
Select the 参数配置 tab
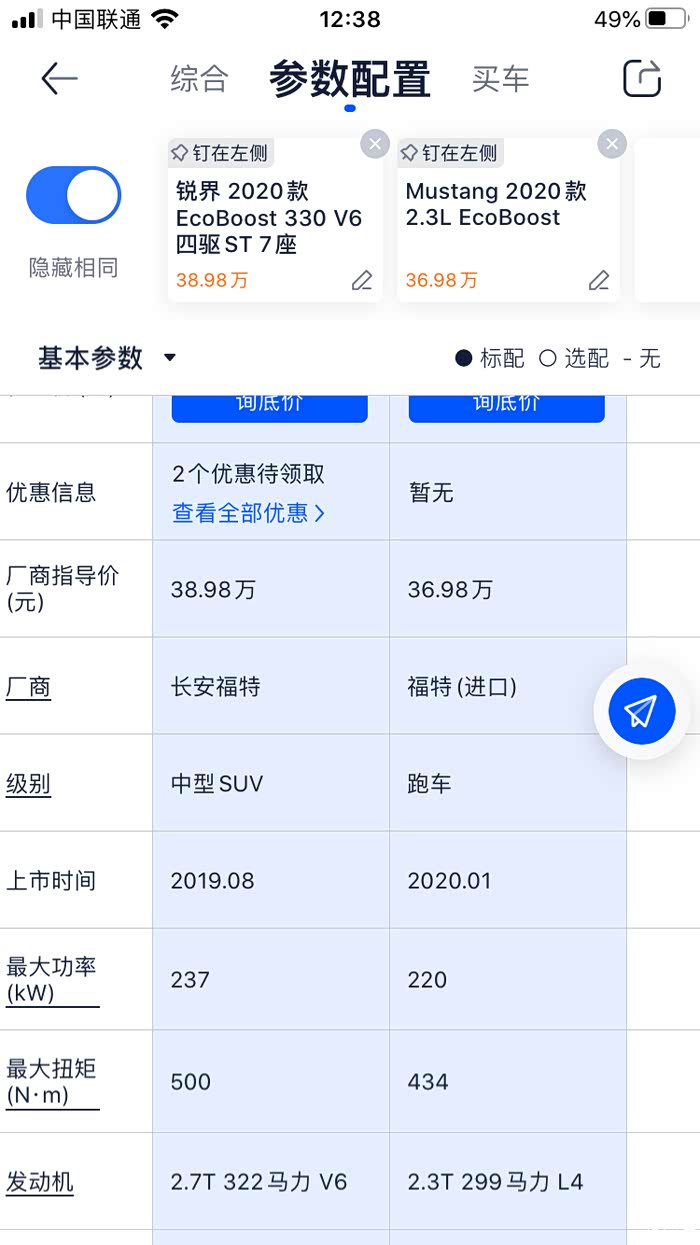[349, 80]
